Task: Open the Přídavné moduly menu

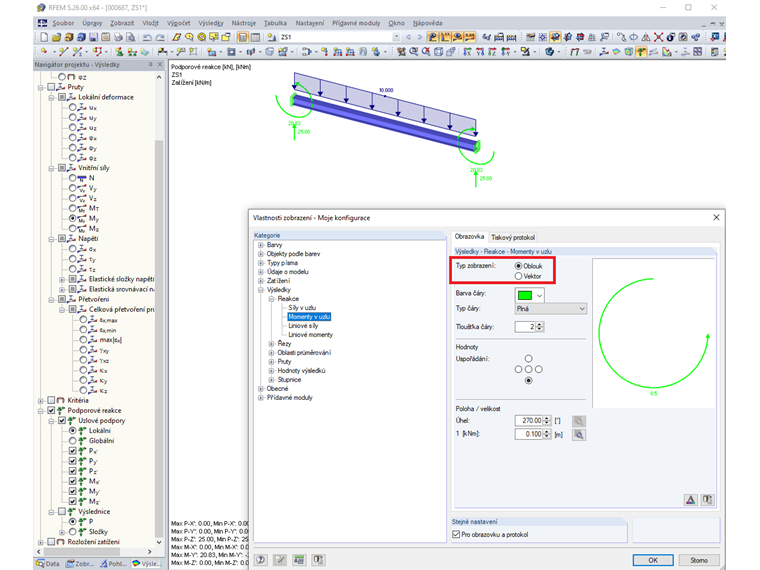Action: click(x=356, y=23)
